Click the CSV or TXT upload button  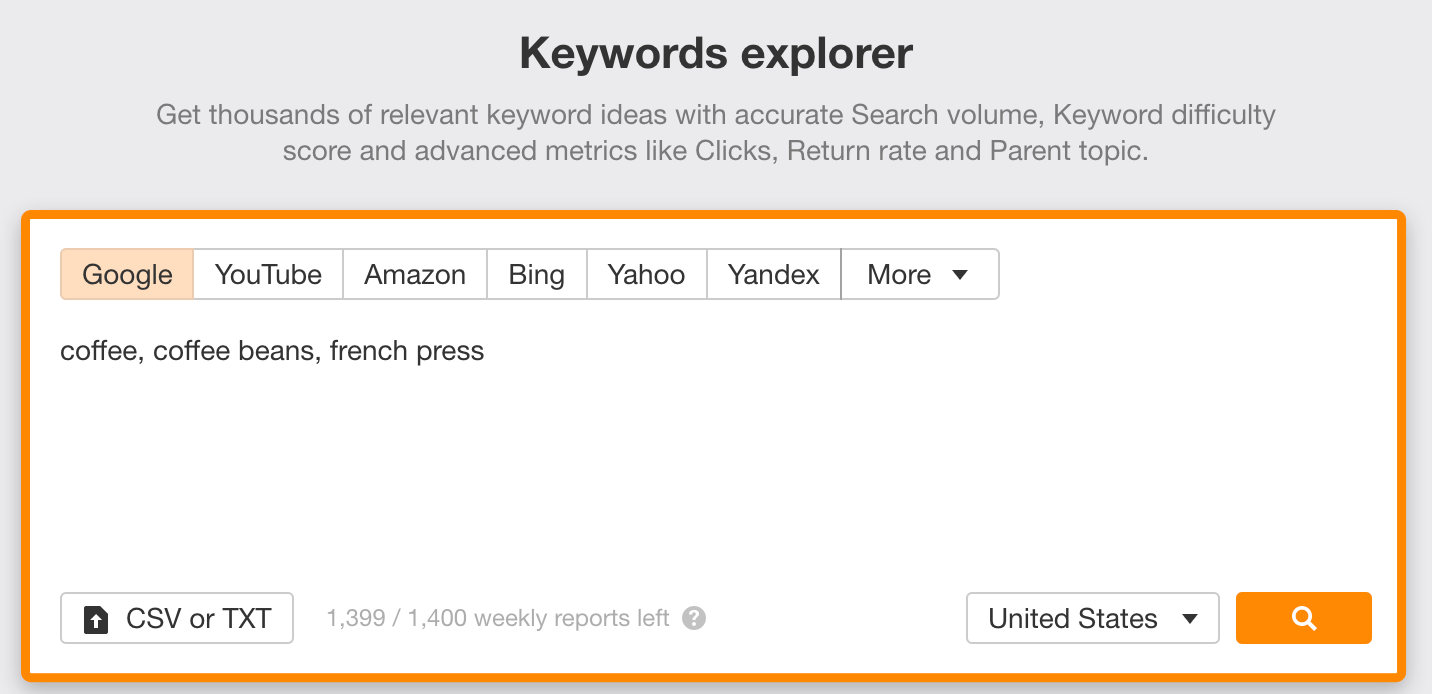(x=176, y=618)
